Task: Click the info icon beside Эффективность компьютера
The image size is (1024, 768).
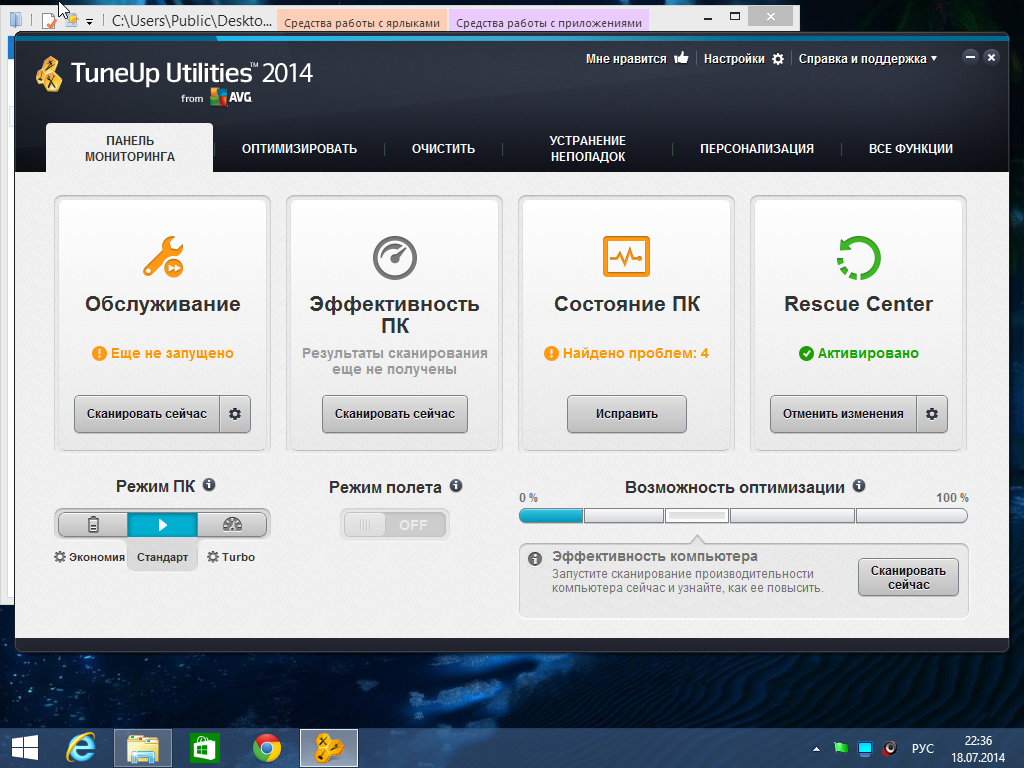Action: pos(535,559)
